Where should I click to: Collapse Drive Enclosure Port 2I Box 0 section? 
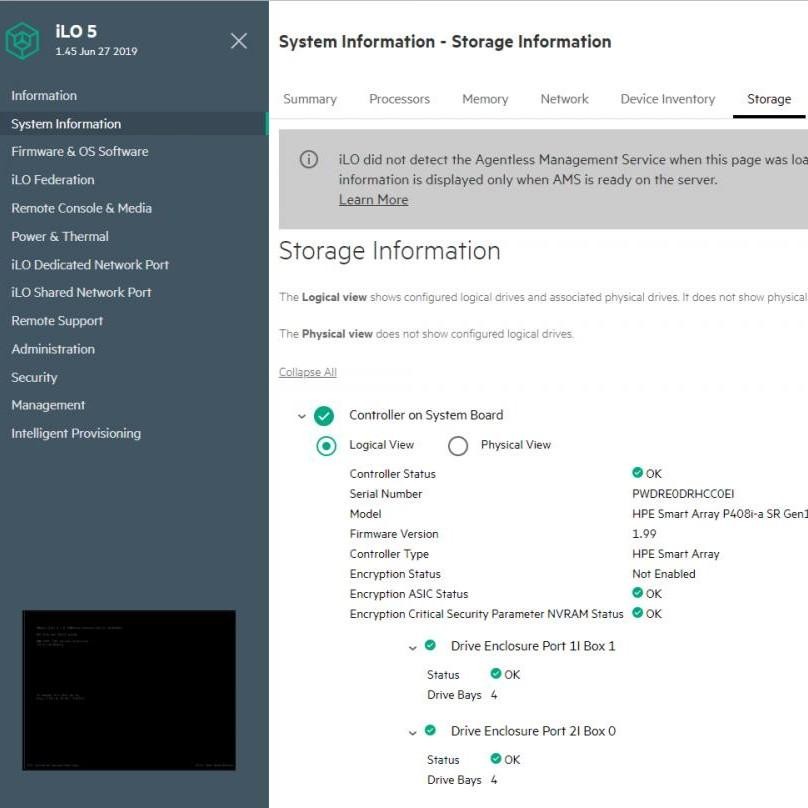[413, 732]
